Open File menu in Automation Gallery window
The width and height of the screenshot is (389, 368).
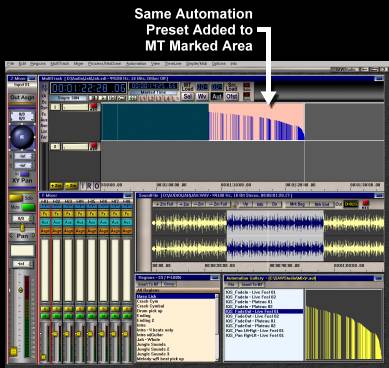(231, 284)
